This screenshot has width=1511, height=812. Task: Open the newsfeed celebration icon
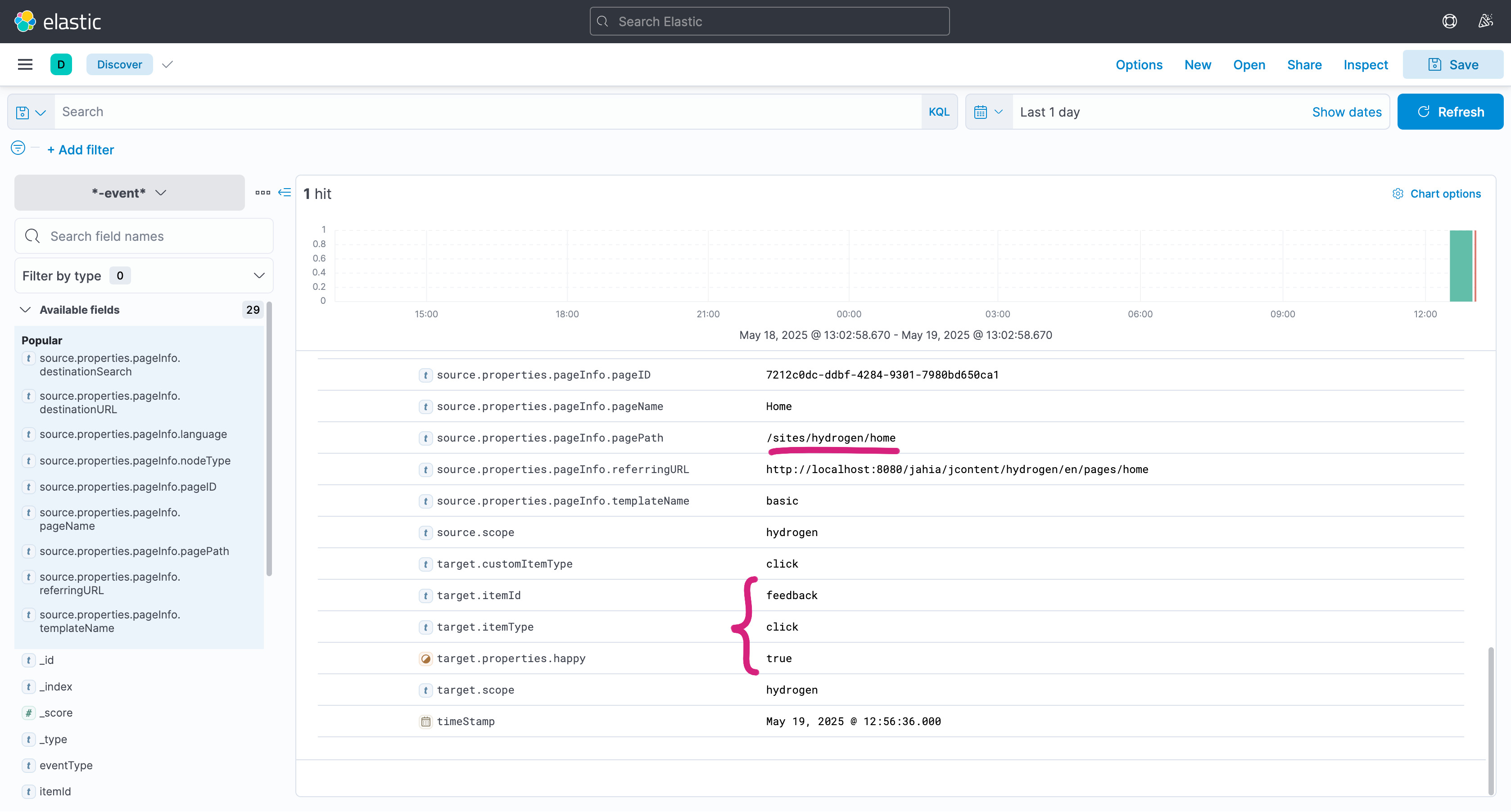(x=1485, y=22)
